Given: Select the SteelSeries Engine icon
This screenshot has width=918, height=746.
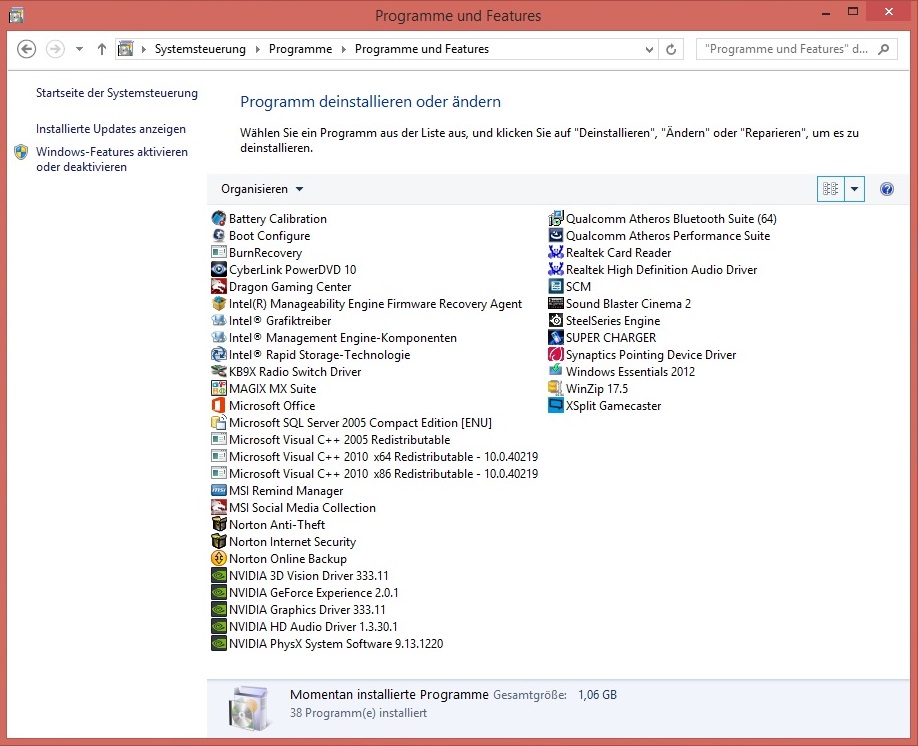Looking at the screenshot, I should pyautogui.click(x=556, y=320).
